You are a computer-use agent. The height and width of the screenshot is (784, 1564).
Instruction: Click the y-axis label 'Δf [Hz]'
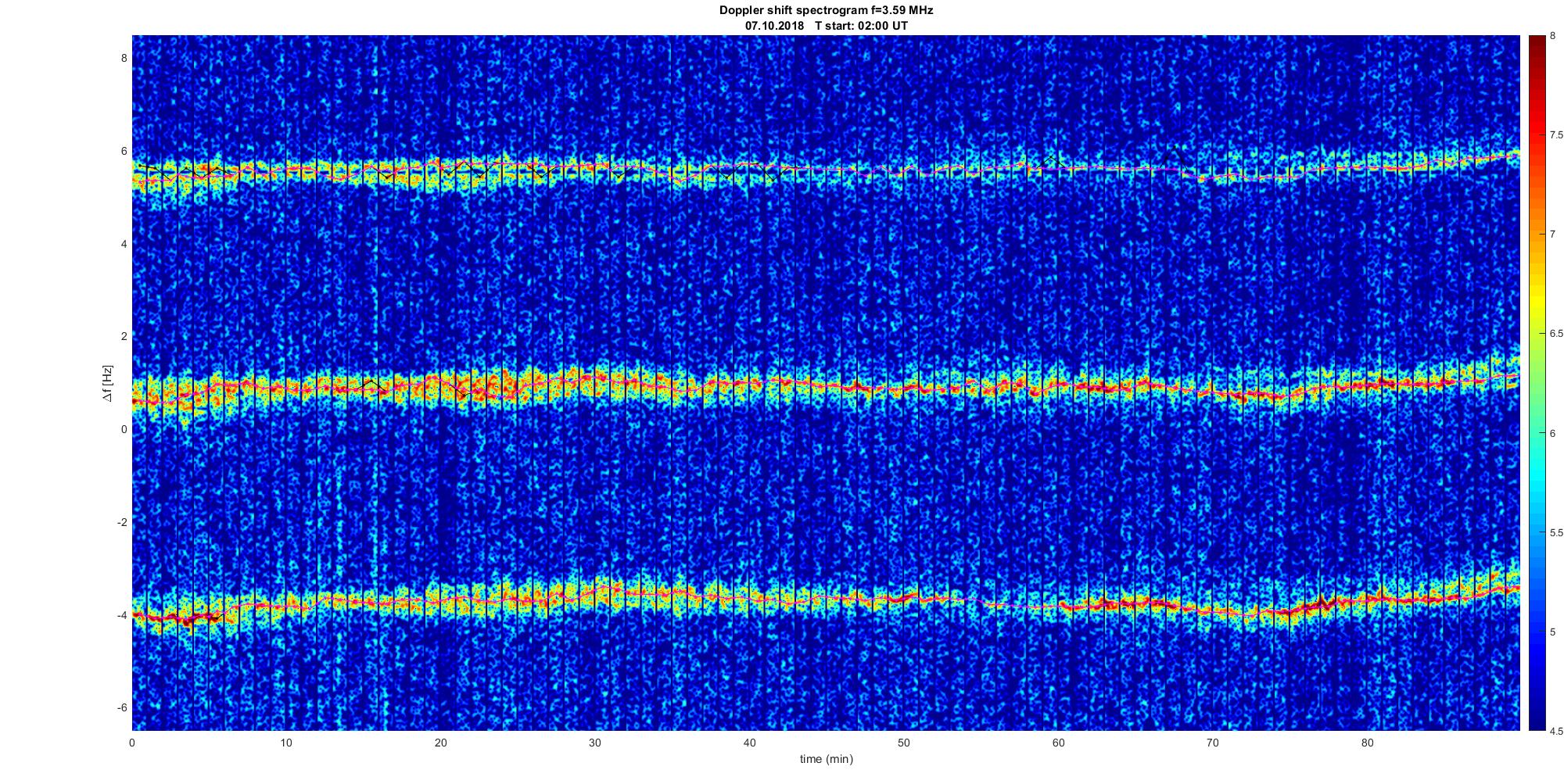[x=107, y=383]
